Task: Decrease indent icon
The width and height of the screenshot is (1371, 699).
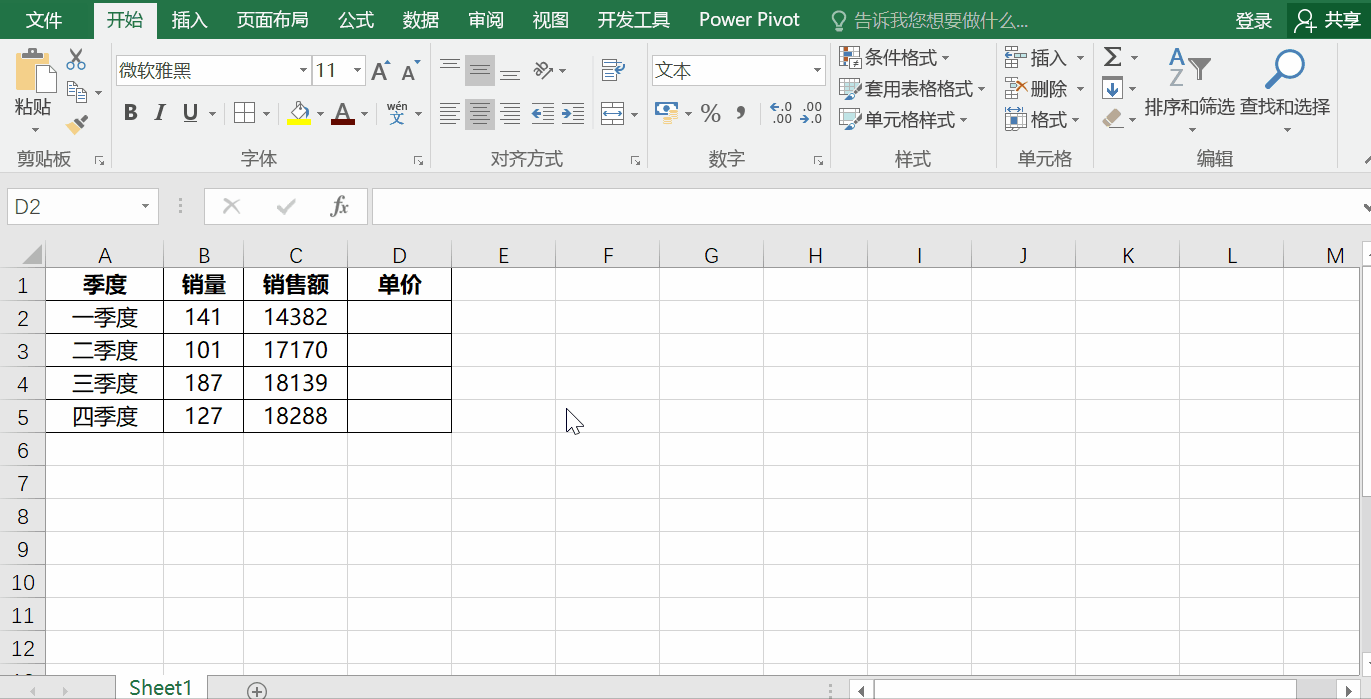Action: [x=542, y=114]
